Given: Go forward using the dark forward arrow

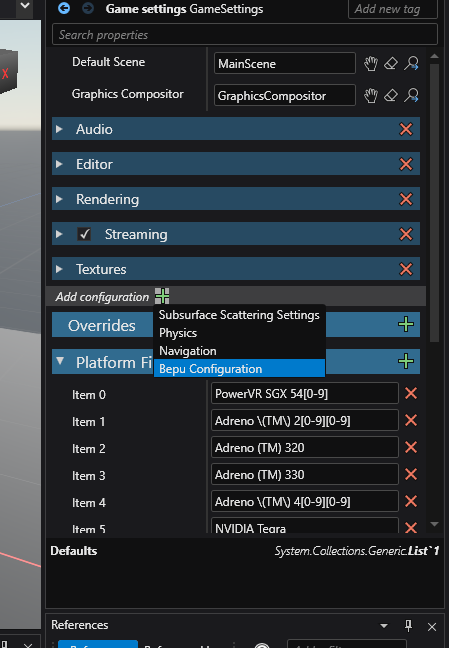Looking at the screenshot, I should 88,8.
